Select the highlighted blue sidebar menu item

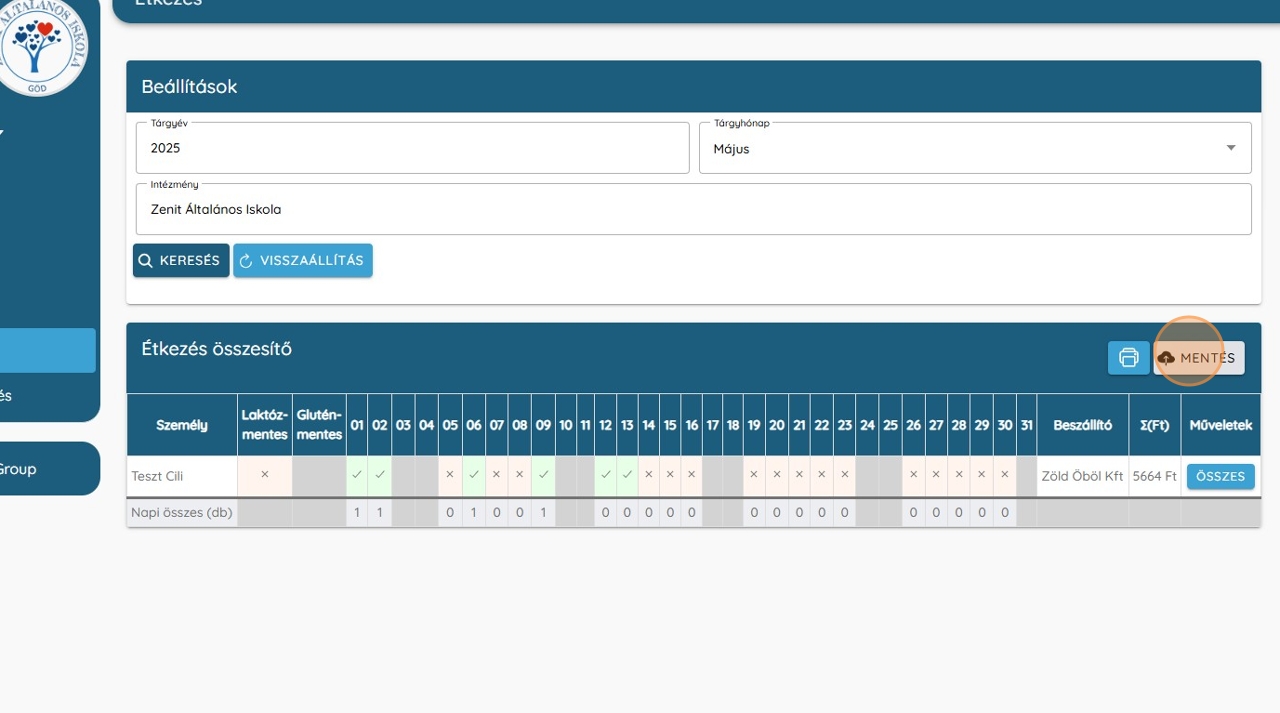click(x=47, y=351)
